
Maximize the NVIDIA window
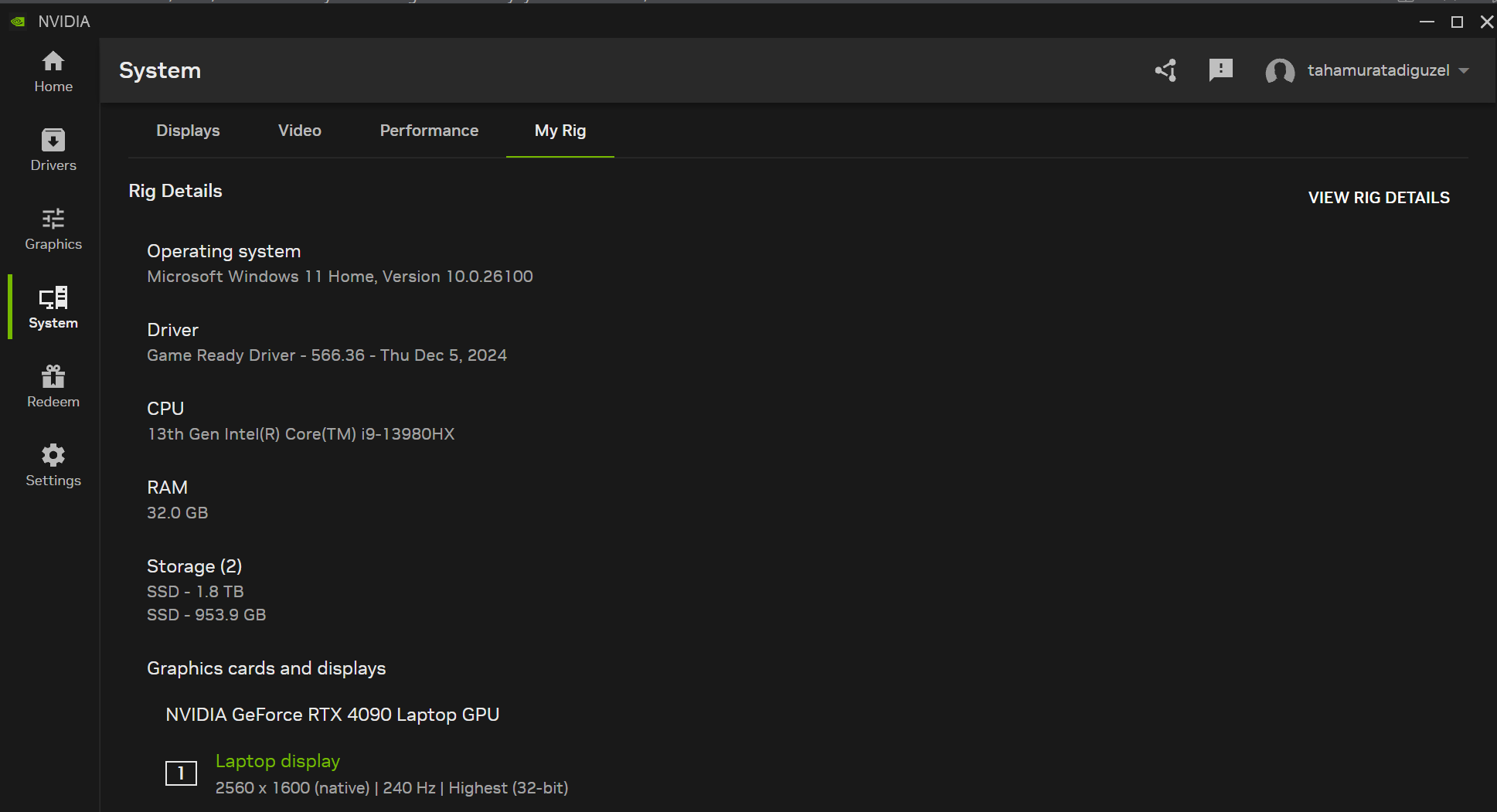(x=1457, y=22)
